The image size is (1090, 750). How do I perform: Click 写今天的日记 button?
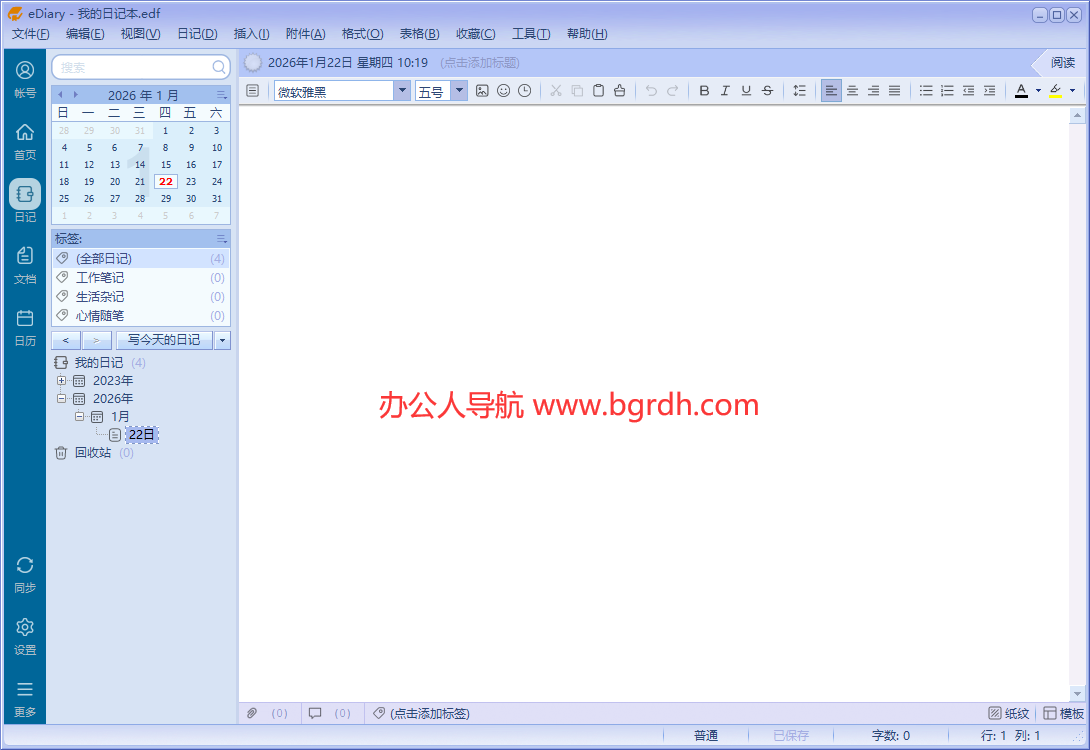pyautogui.click(x=164, y=340)
